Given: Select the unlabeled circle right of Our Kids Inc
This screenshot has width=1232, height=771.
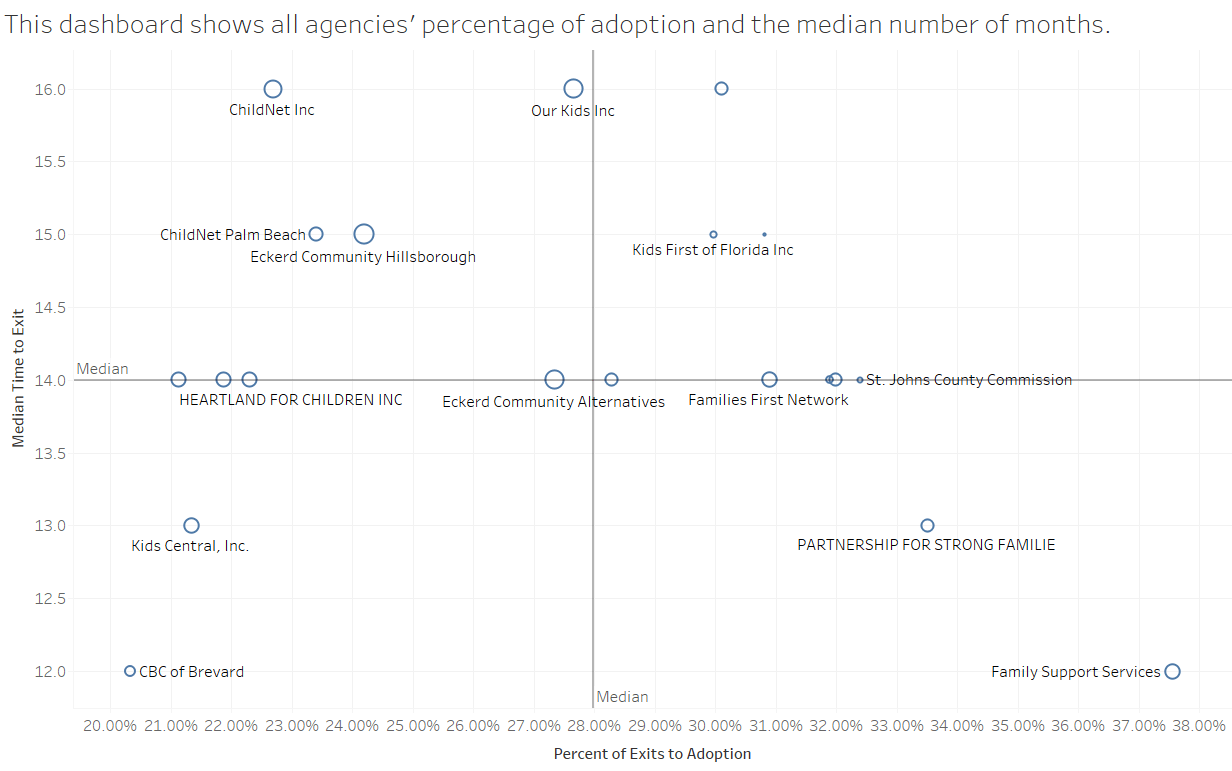Looking at the screenshot, I should [721, 89].
